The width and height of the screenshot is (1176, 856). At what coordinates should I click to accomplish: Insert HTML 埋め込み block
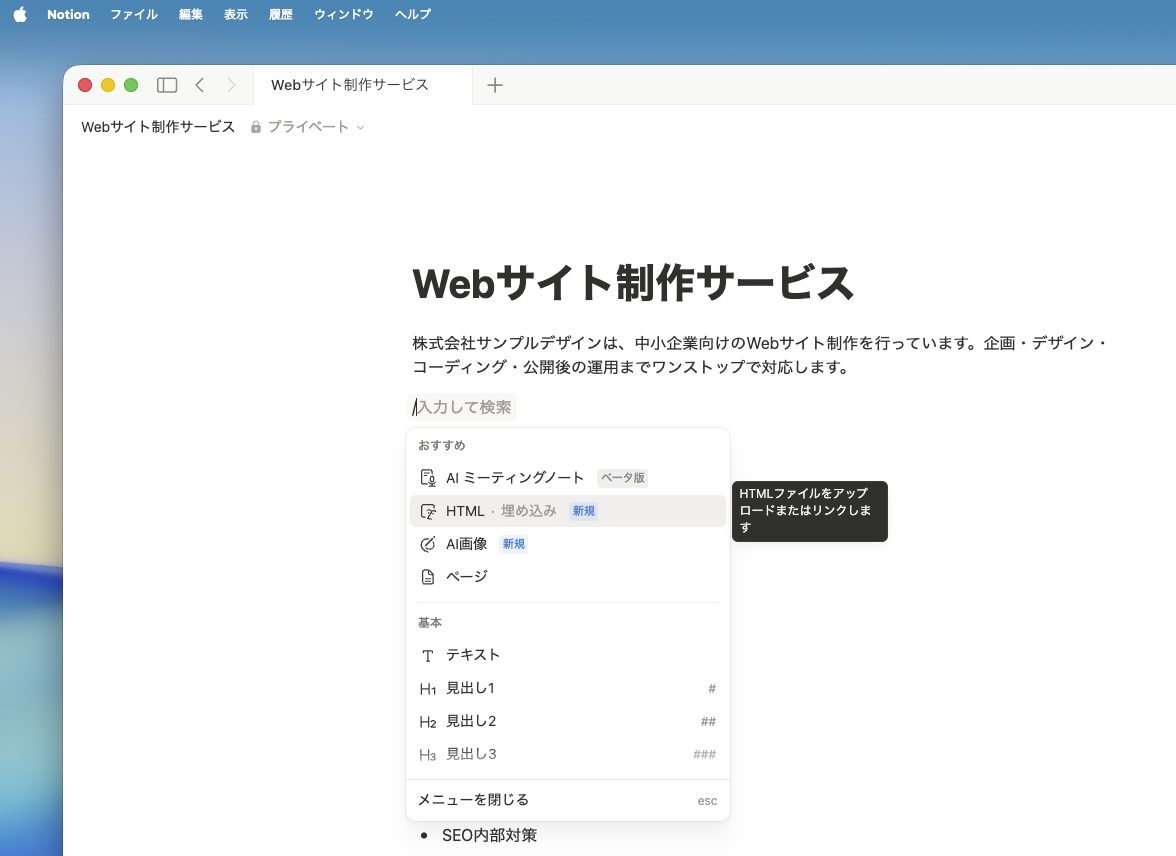[x=568, y=511]
